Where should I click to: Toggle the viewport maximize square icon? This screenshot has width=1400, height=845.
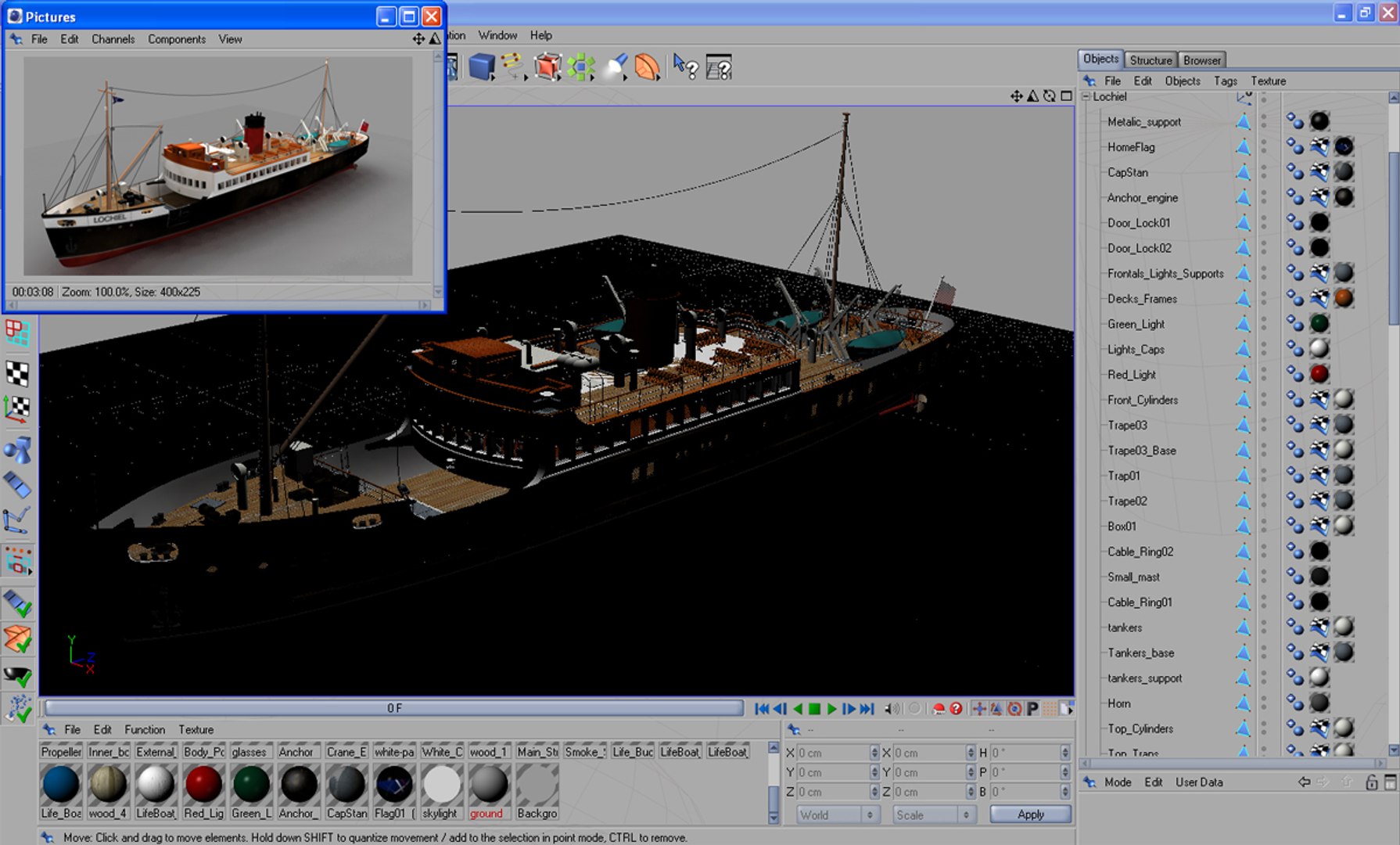[x=1066, y=96]
